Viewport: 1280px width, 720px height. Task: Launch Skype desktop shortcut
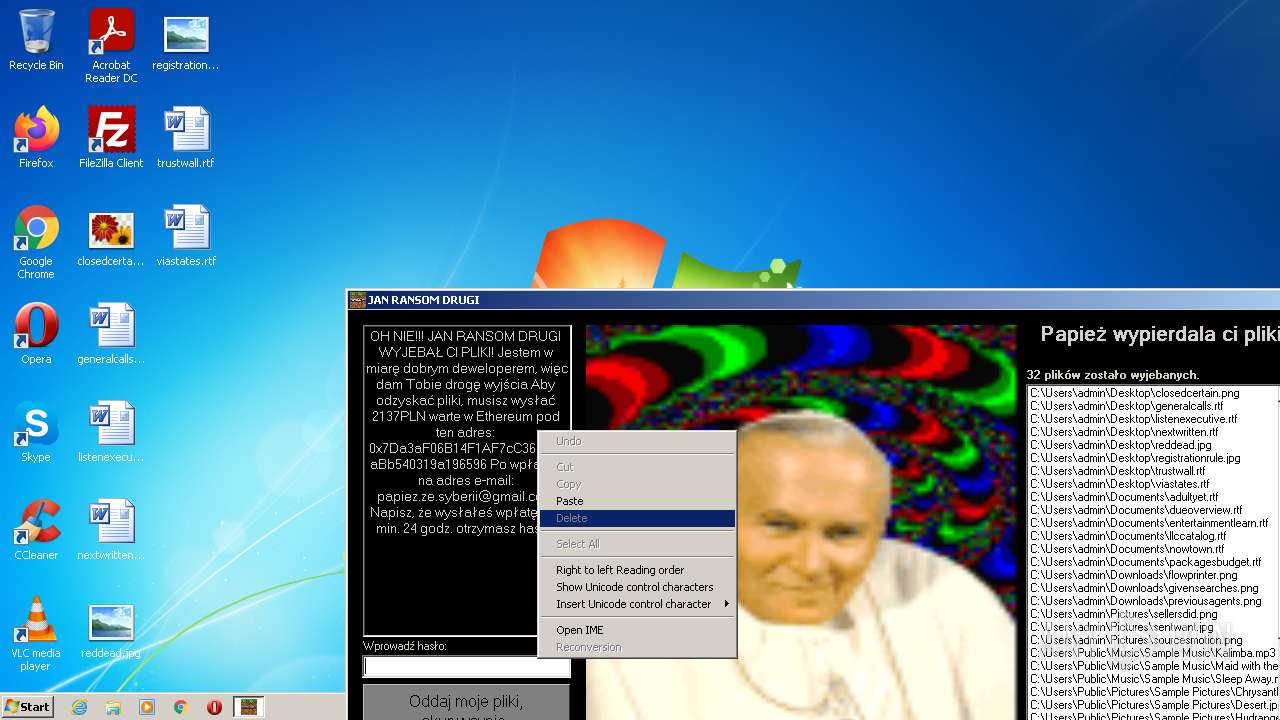(36, 433)
